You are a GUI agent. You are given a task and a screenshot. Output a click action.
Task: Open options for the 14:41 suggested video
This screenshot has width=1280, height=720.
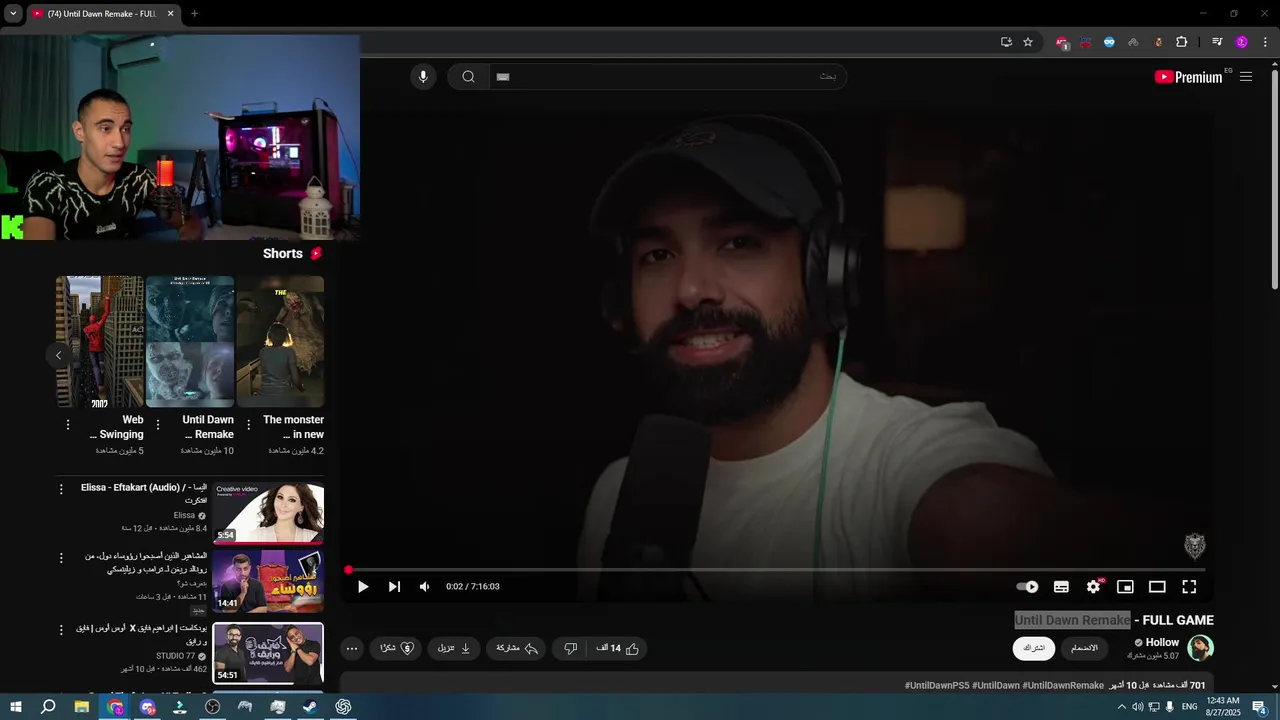pyautogui.click(x=61, y=557)
